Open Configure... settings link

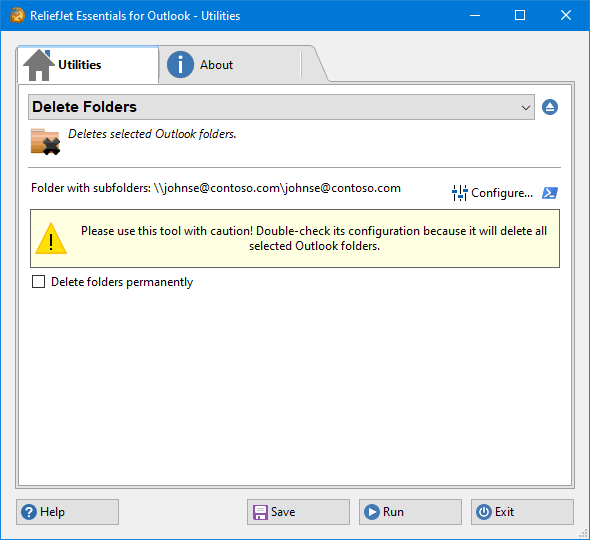click(502, 193)
